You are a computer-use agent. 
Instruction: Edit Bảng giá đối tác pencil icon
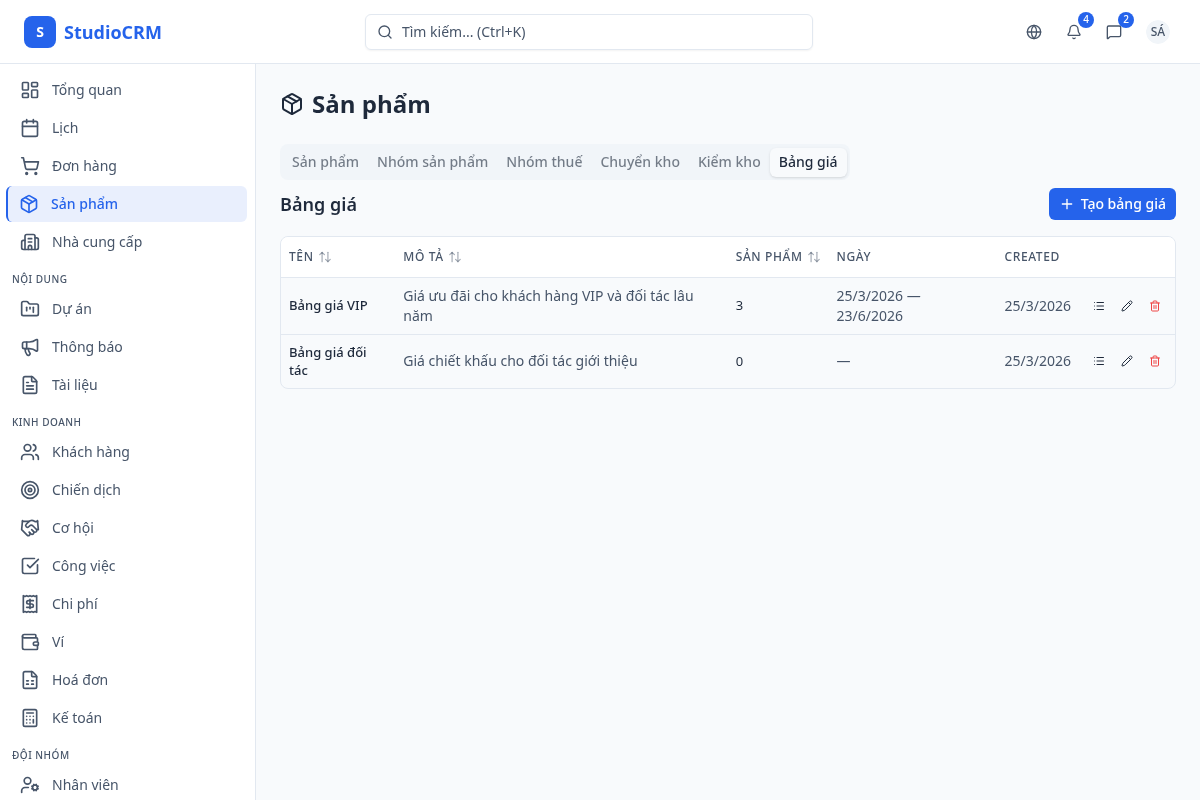coord(1127,361)
